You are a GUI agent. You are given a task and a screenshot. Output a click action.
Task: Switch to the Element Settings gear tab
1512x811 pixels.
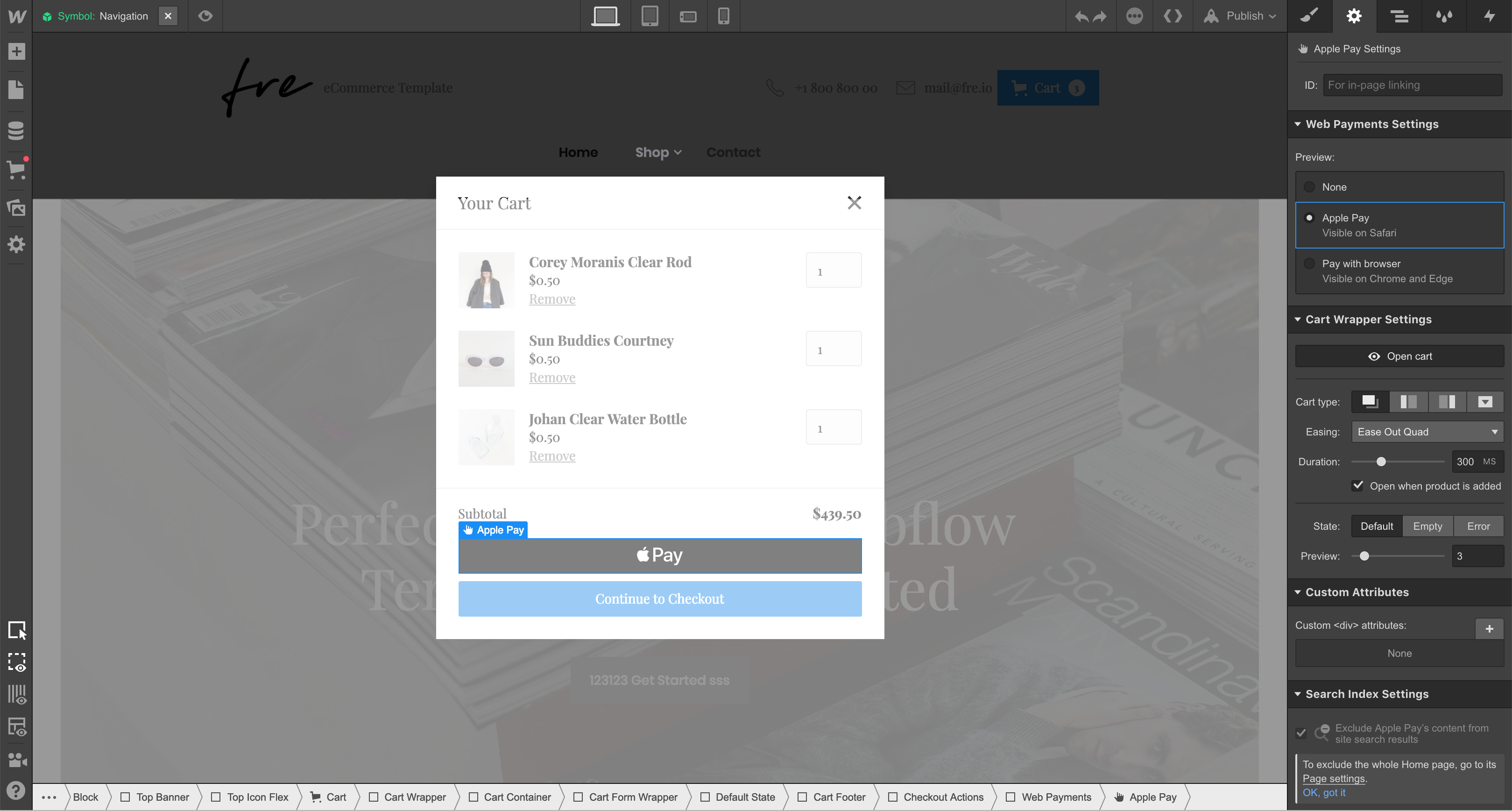[1354, 16]
